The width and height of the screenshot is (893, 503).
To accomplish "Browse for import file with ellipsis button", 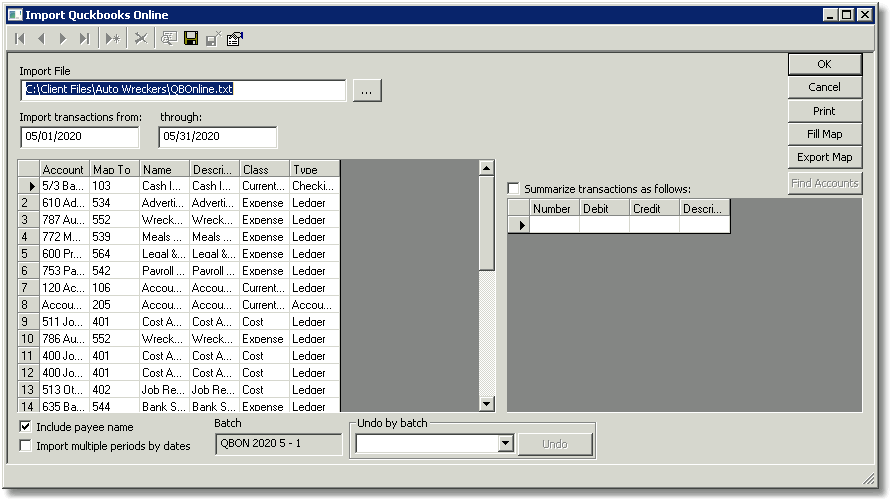I will coord(367,91).
